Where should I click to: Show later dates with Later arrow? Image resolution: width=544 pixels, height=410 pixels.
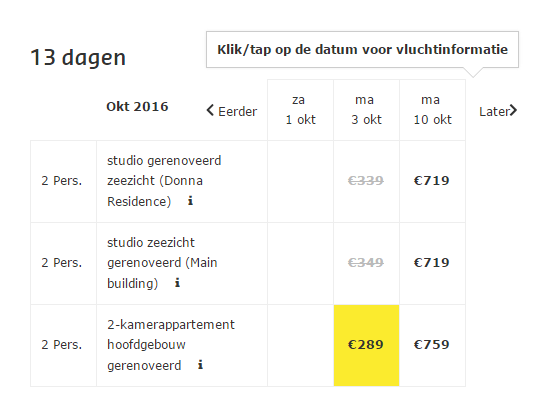(498, 111)
